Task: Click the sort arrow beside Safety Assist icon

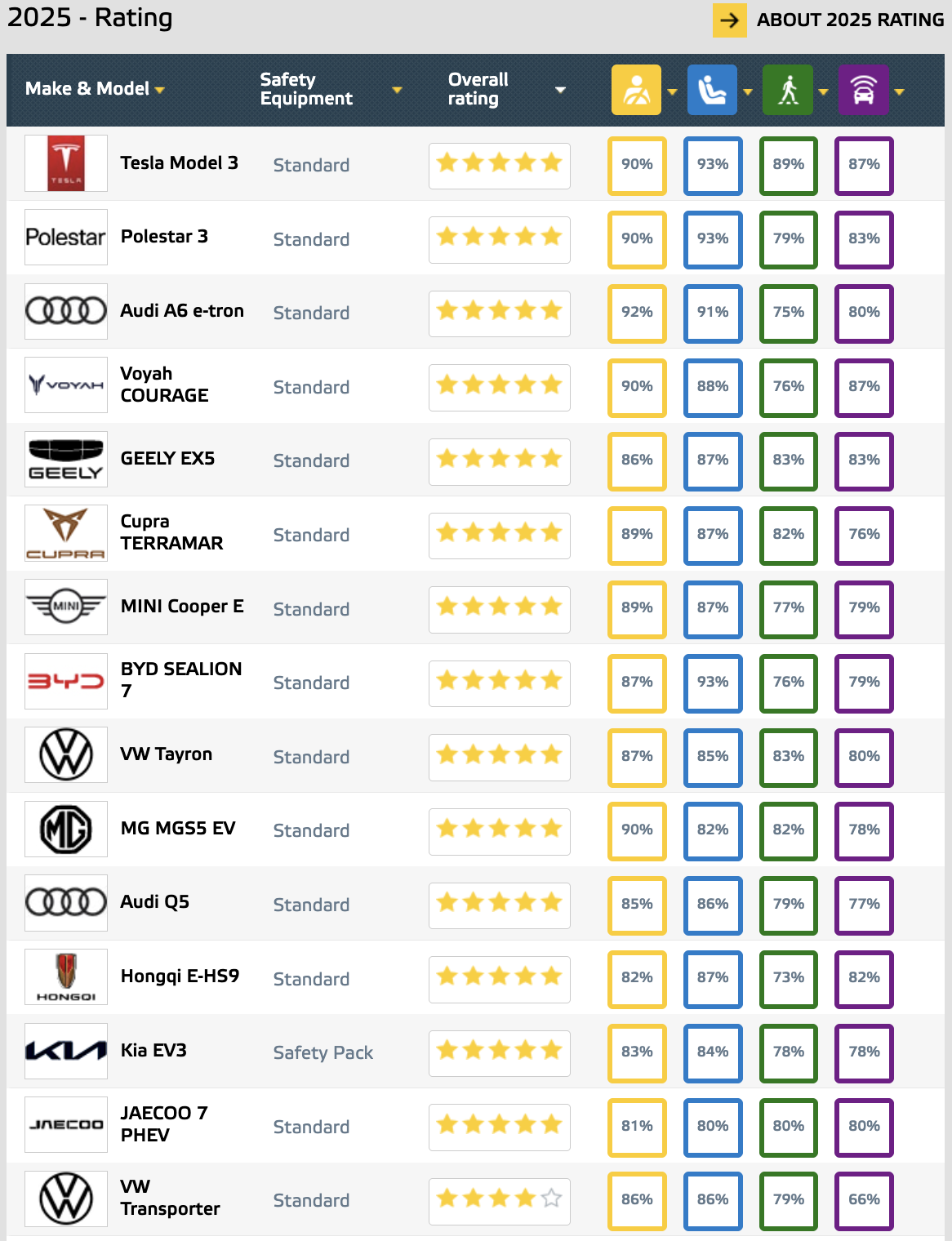Action: [899, 92]
